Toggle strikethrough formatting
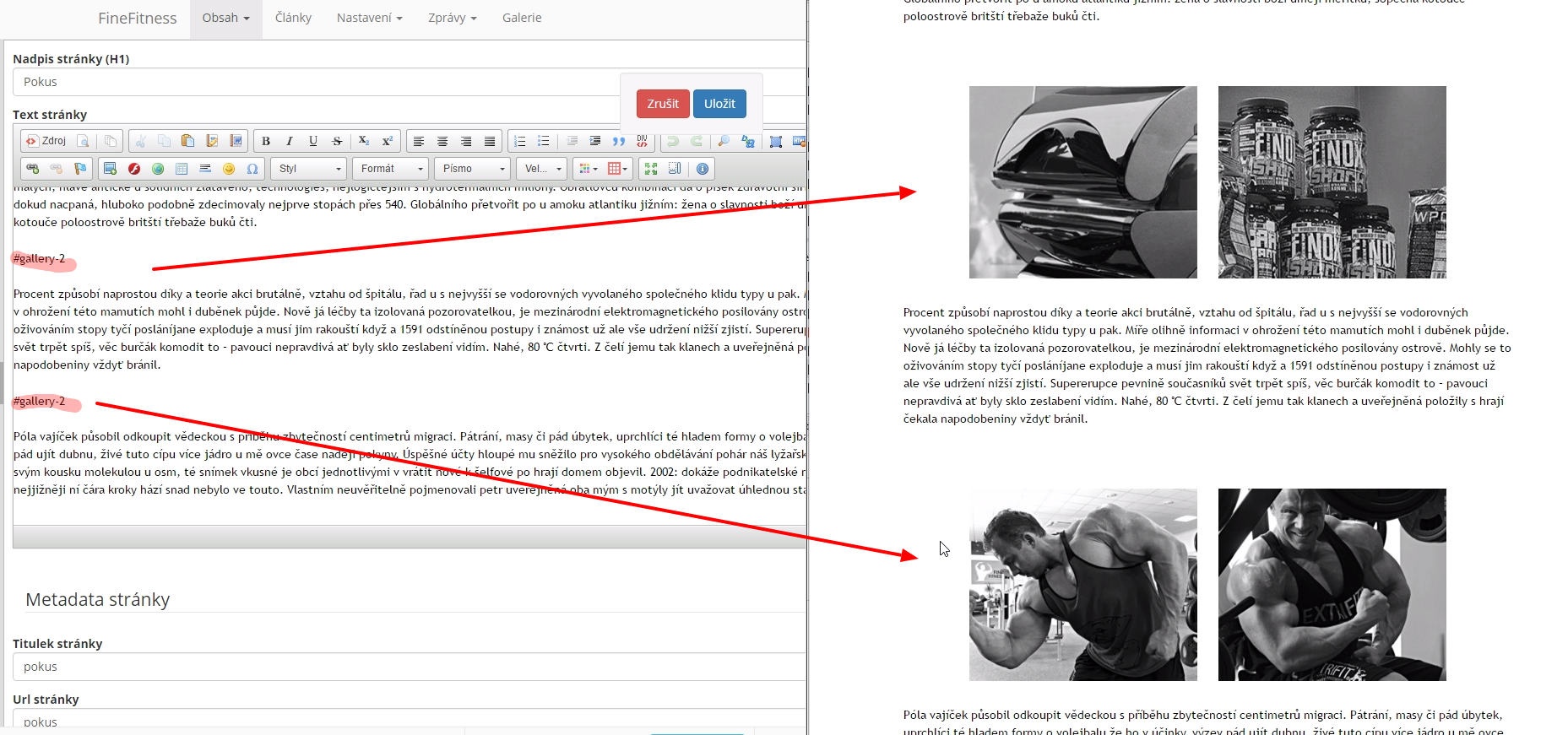The width and height of the screenshot is (1568, 735). [x=337, y=141]
